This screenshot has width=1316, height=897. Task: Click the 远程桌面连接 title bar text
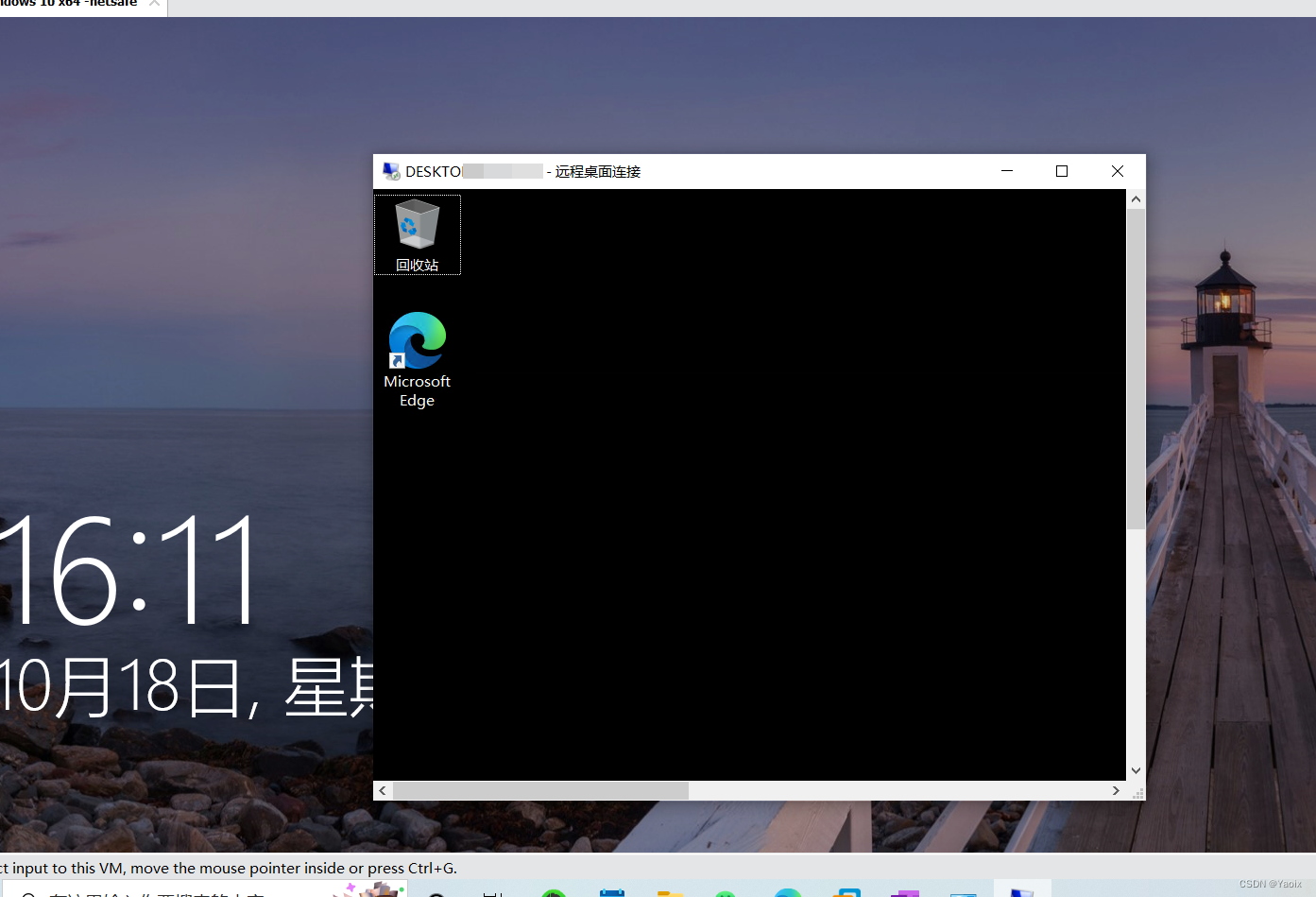click(598, 171)
